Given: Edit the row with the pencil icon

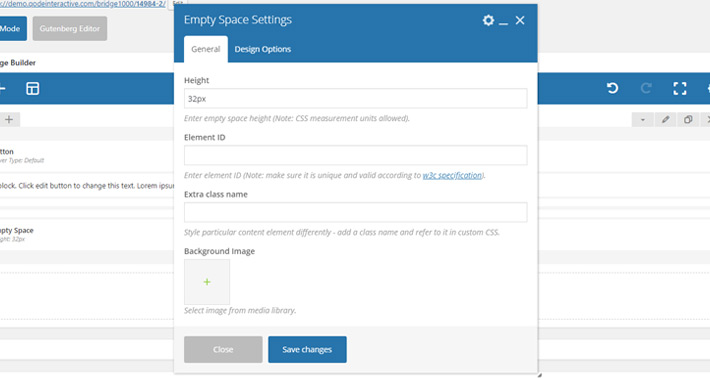Looking at the screenshot, I should point(665,120).
